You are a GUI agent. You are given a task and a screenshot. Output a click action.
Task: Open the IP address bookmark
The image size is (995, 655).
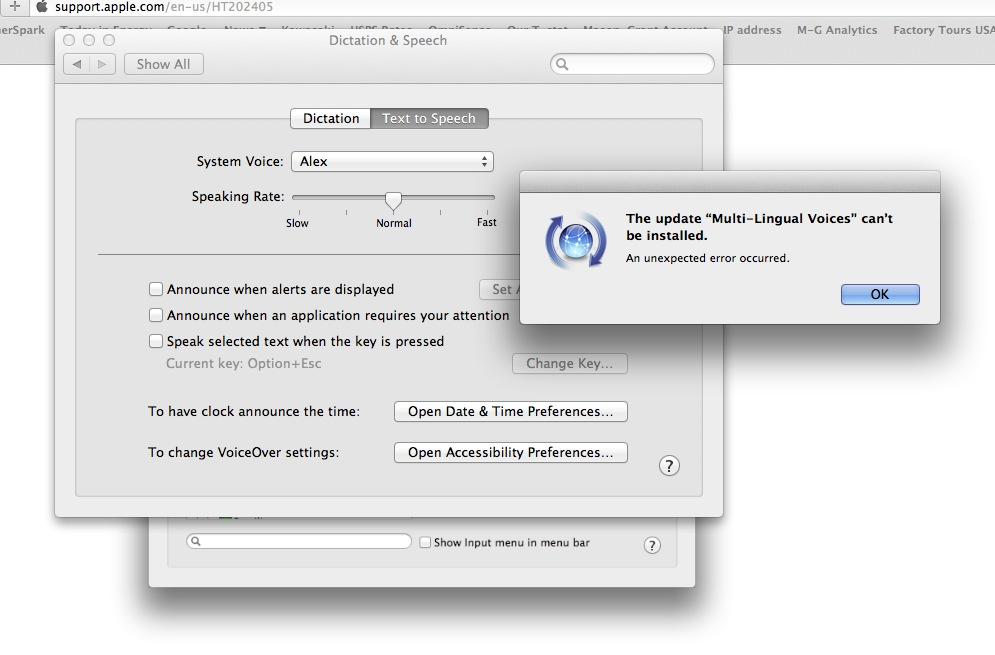(x=752, y=30)
